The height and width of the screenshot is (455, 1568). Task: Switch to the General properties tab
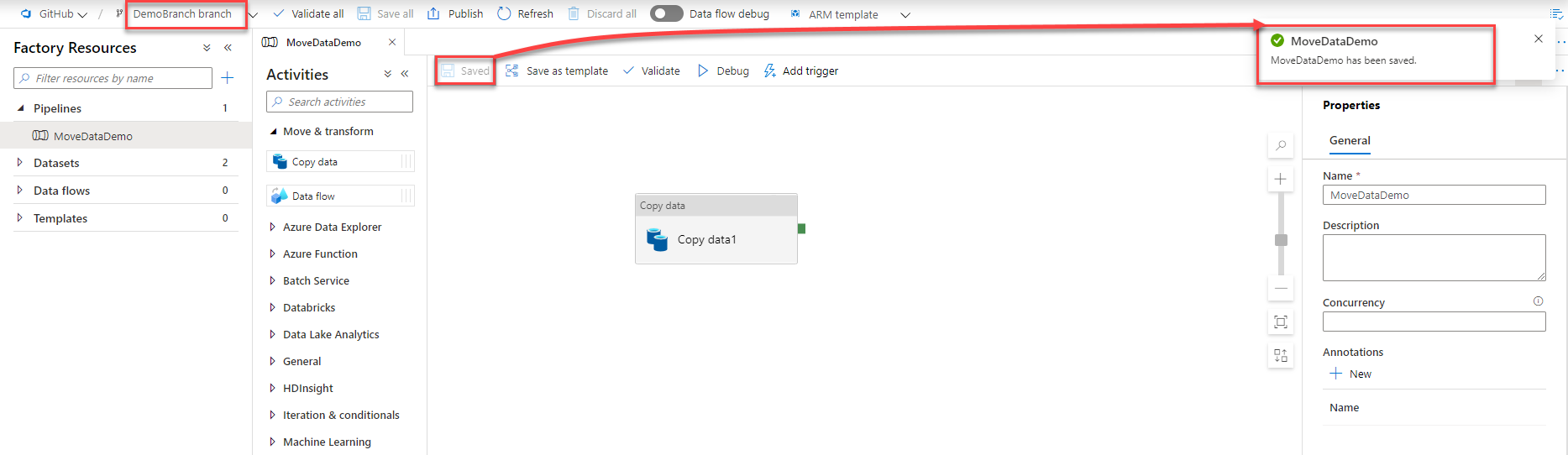click(x=1349, y=141)
